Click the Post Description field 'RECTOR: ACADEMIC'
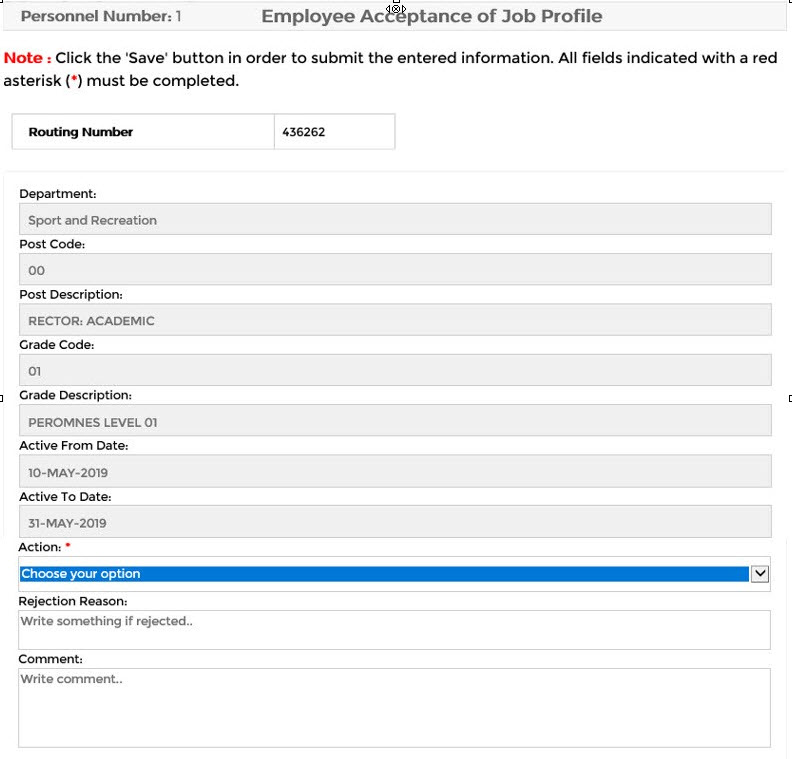The height and width of the screenshot is (759, 792). click(394, 321)
